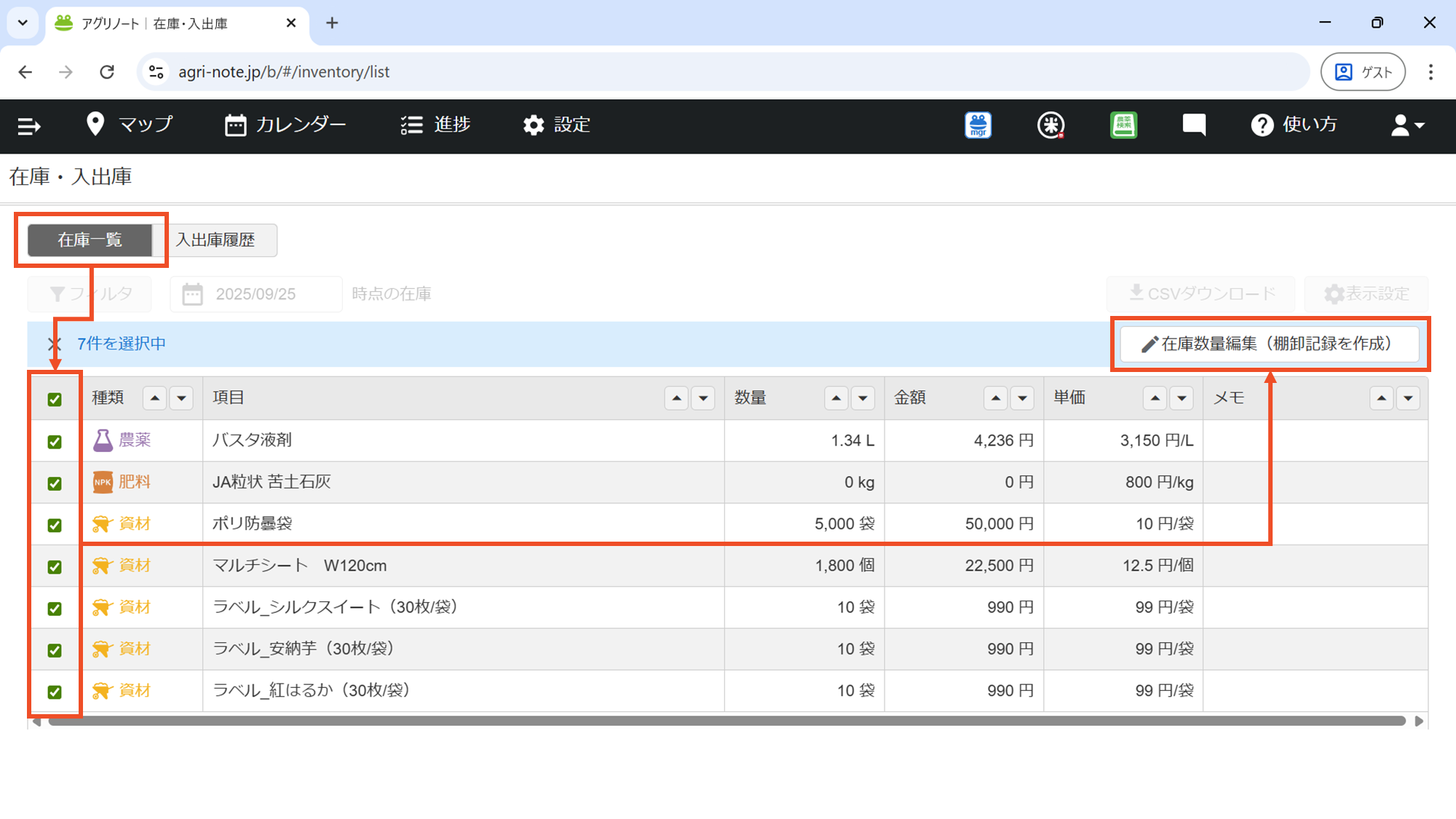Sort 種類 column ascending
This screenshot has width=1456, height=819.
(x=154, y=398)
